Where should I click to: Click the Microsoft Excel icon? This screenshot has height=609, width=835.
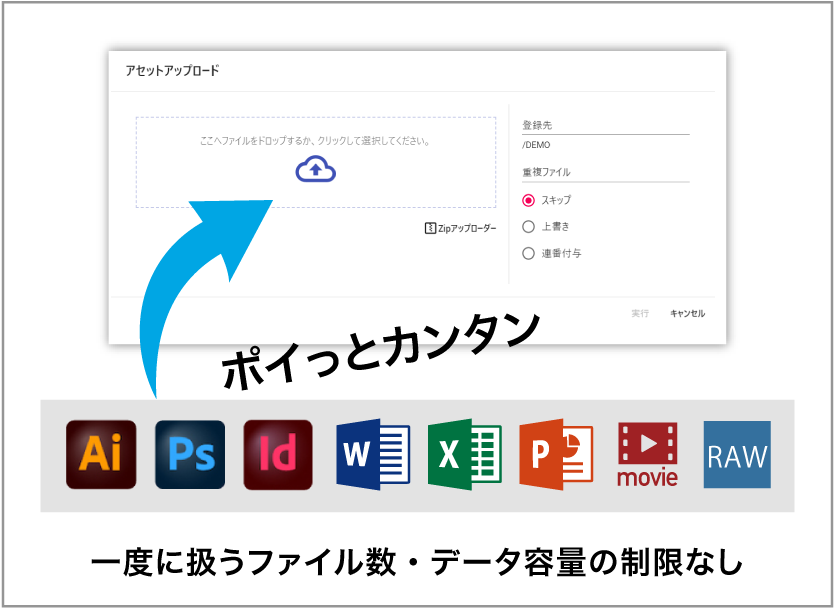(x=465, y=455)
